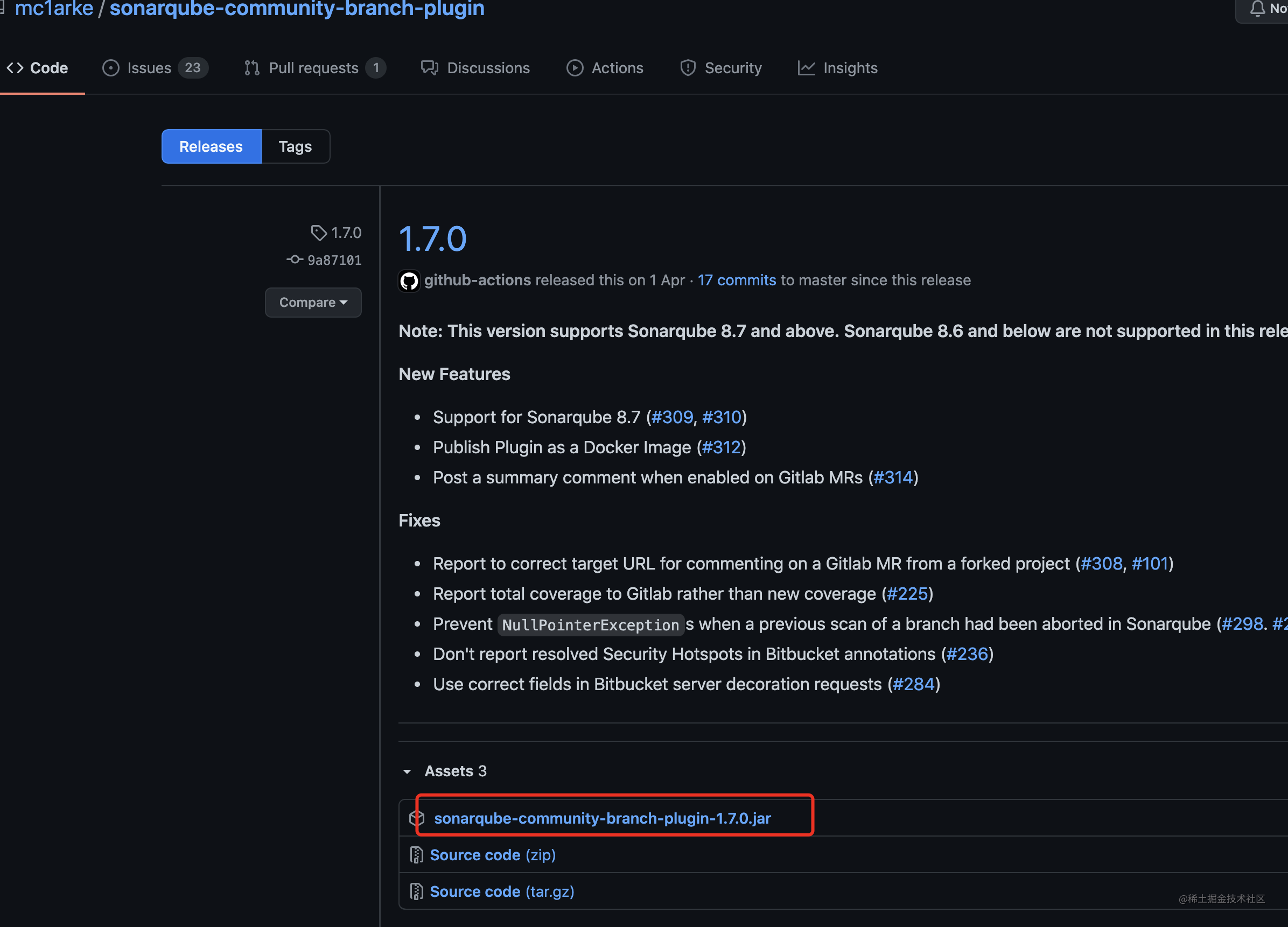
Task: Click the tag icon beside 1.7.0
Action: pyautogui.click(x=319, y=232)
